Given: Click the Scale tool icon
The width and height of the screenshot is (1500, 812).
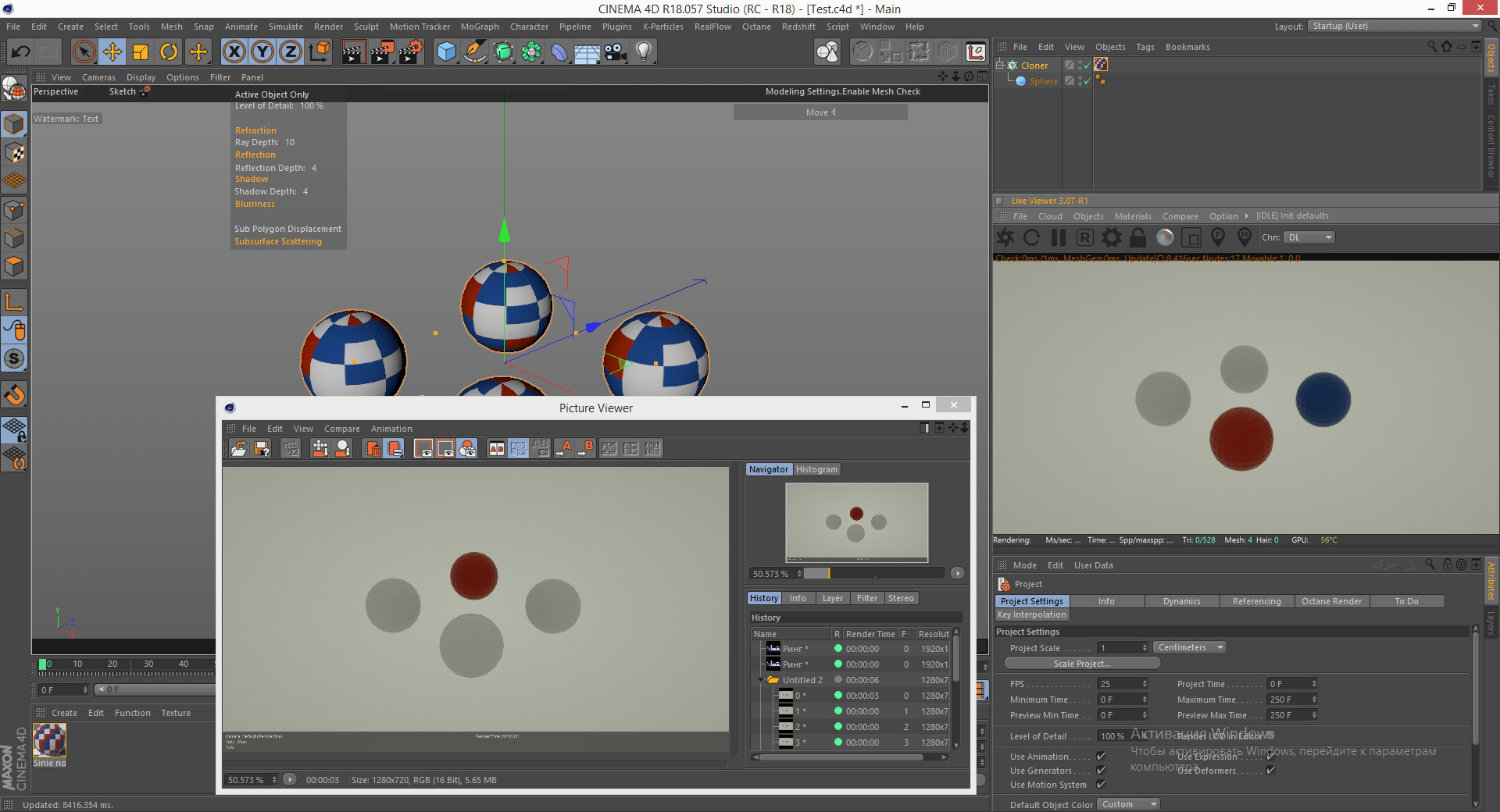Looking at the screenshot, I should 141,52.
